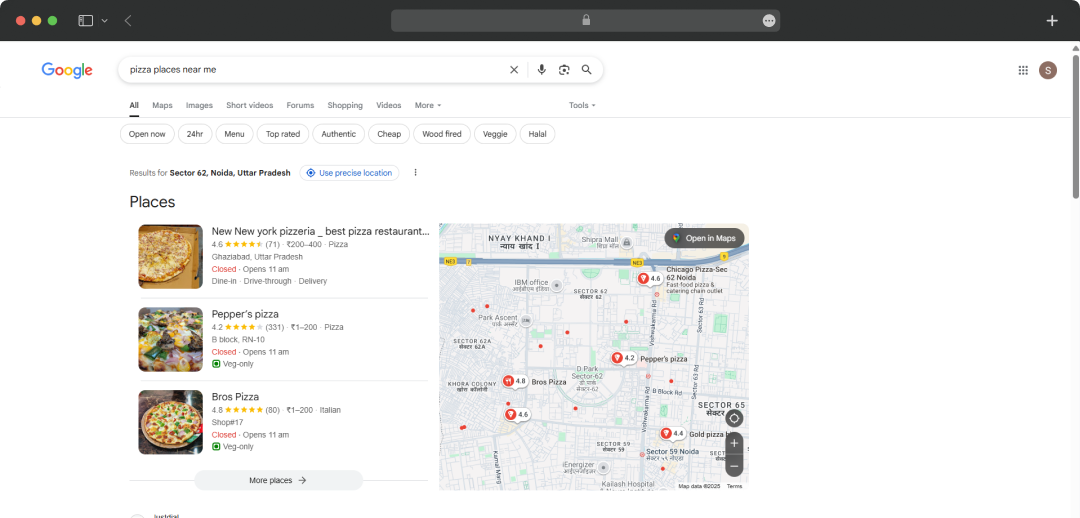
Task: Toggle the 'Halal' filter chip
Action: coord(537,134)
